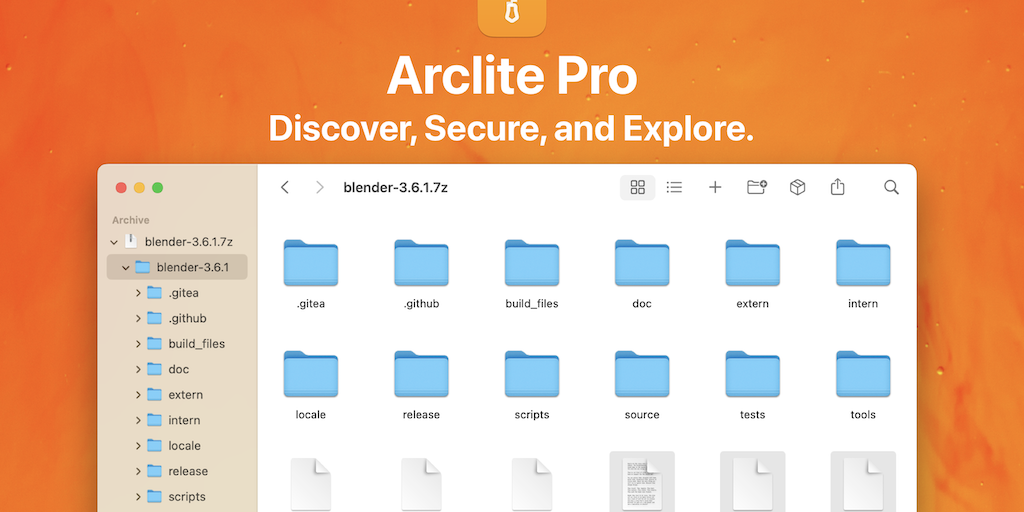1024x512 pixels.
Task: Open the share icon in toolbar
Action: click(x=838, y=187)
